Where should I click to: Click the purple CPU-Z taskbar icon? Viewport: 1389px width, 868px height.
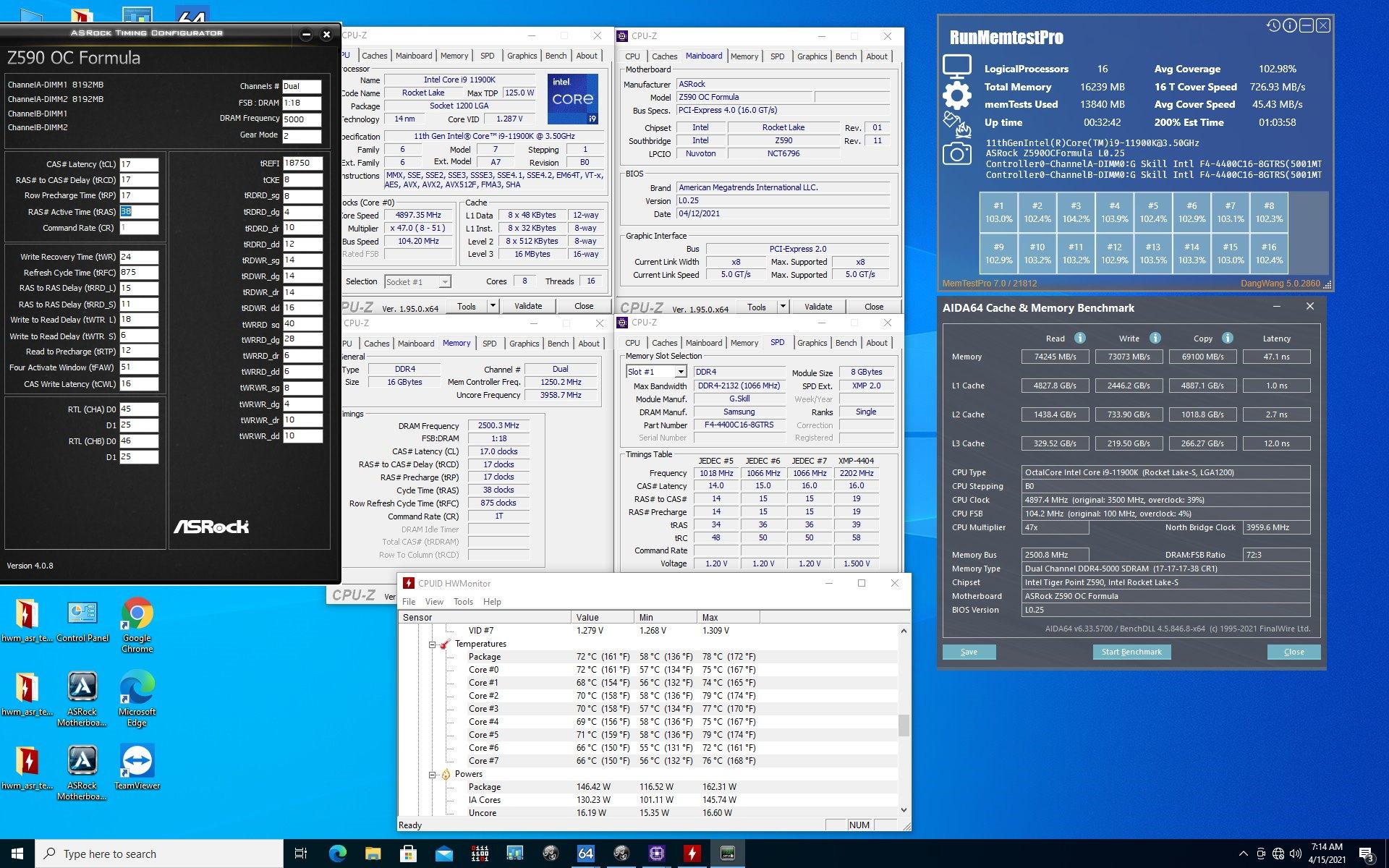pos(656,854)
